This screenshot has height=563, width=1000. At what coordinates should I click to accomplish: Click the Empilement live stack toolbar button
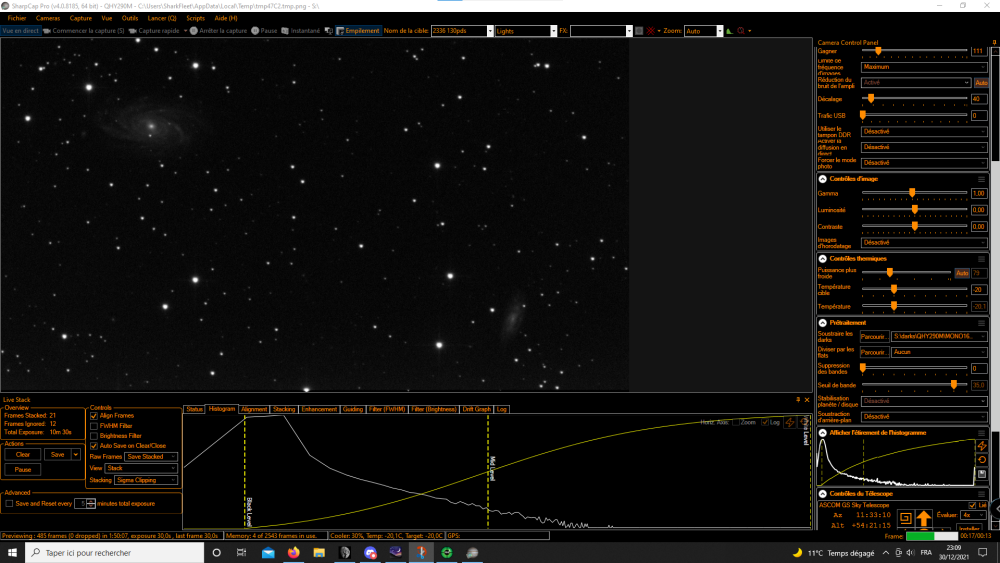pos(358,31)
